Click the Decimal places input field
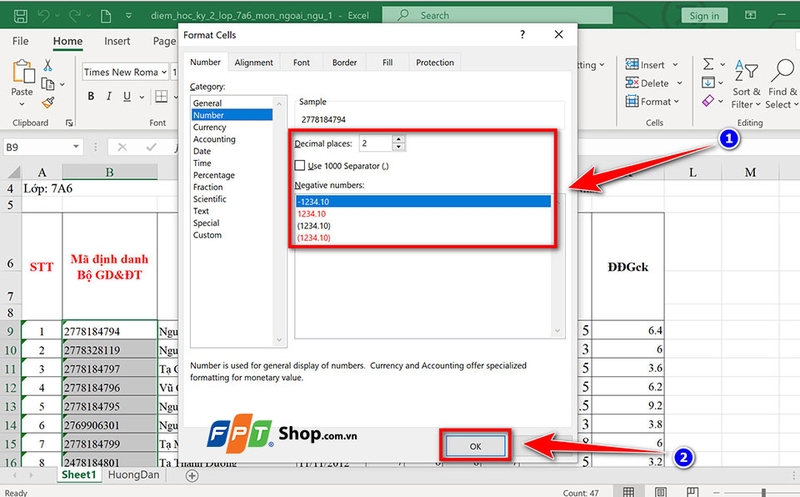 coord(376,143)
